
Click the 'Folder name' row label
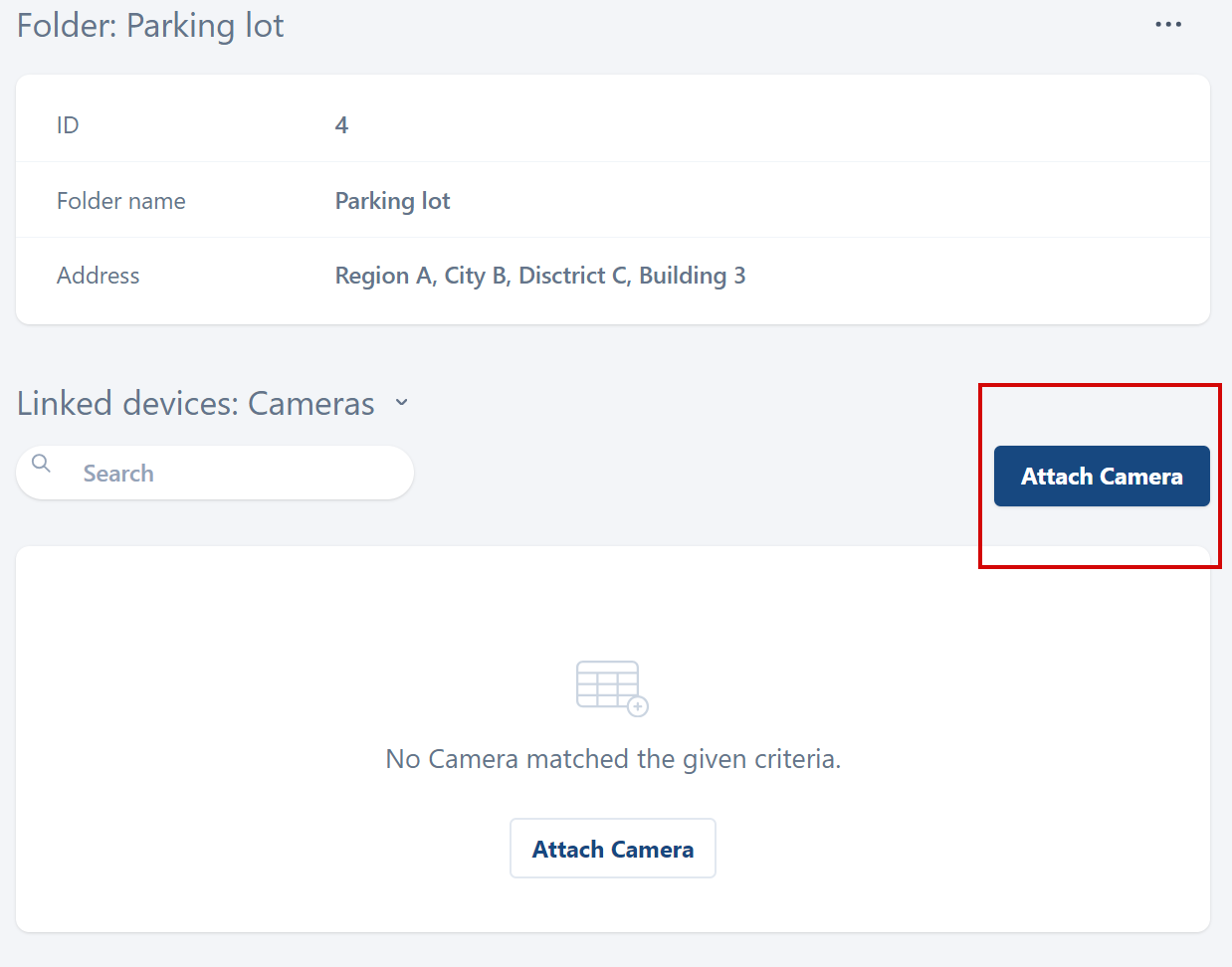tap(120, 201)
